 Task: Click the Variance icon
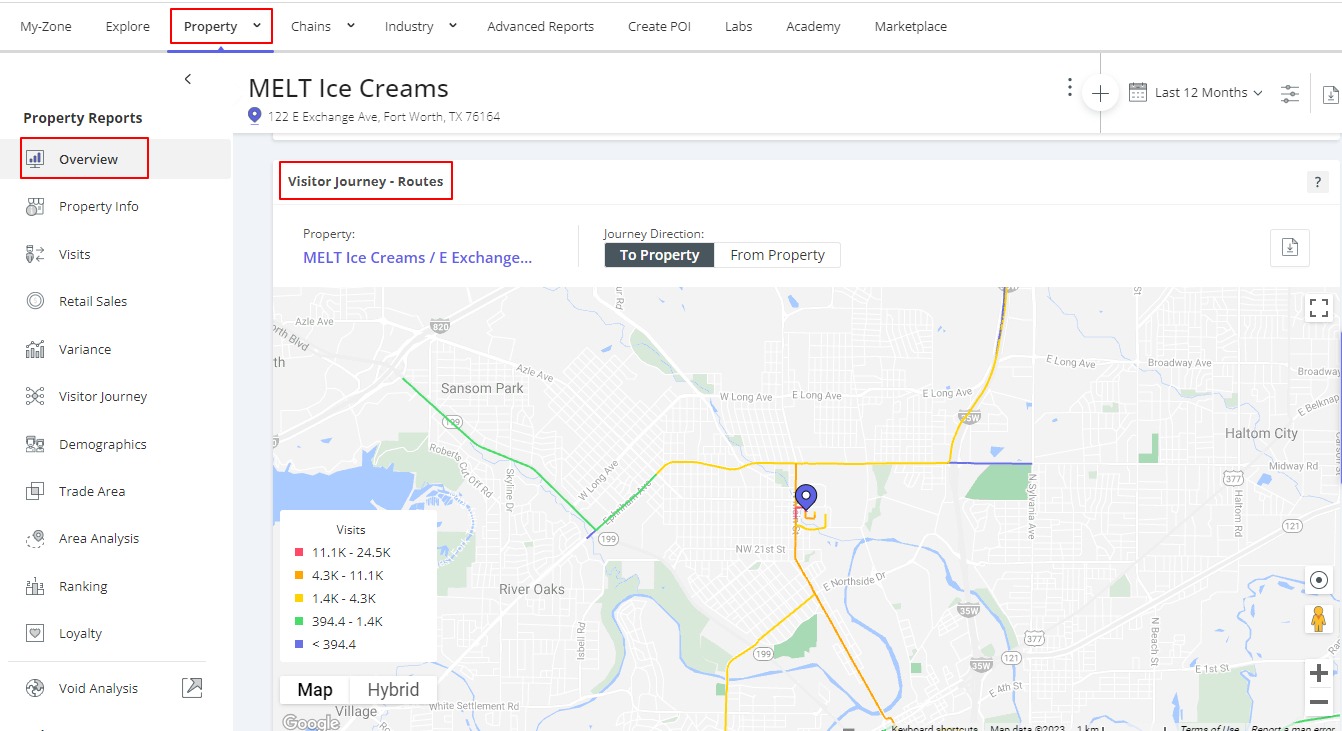tap(35, 349)
